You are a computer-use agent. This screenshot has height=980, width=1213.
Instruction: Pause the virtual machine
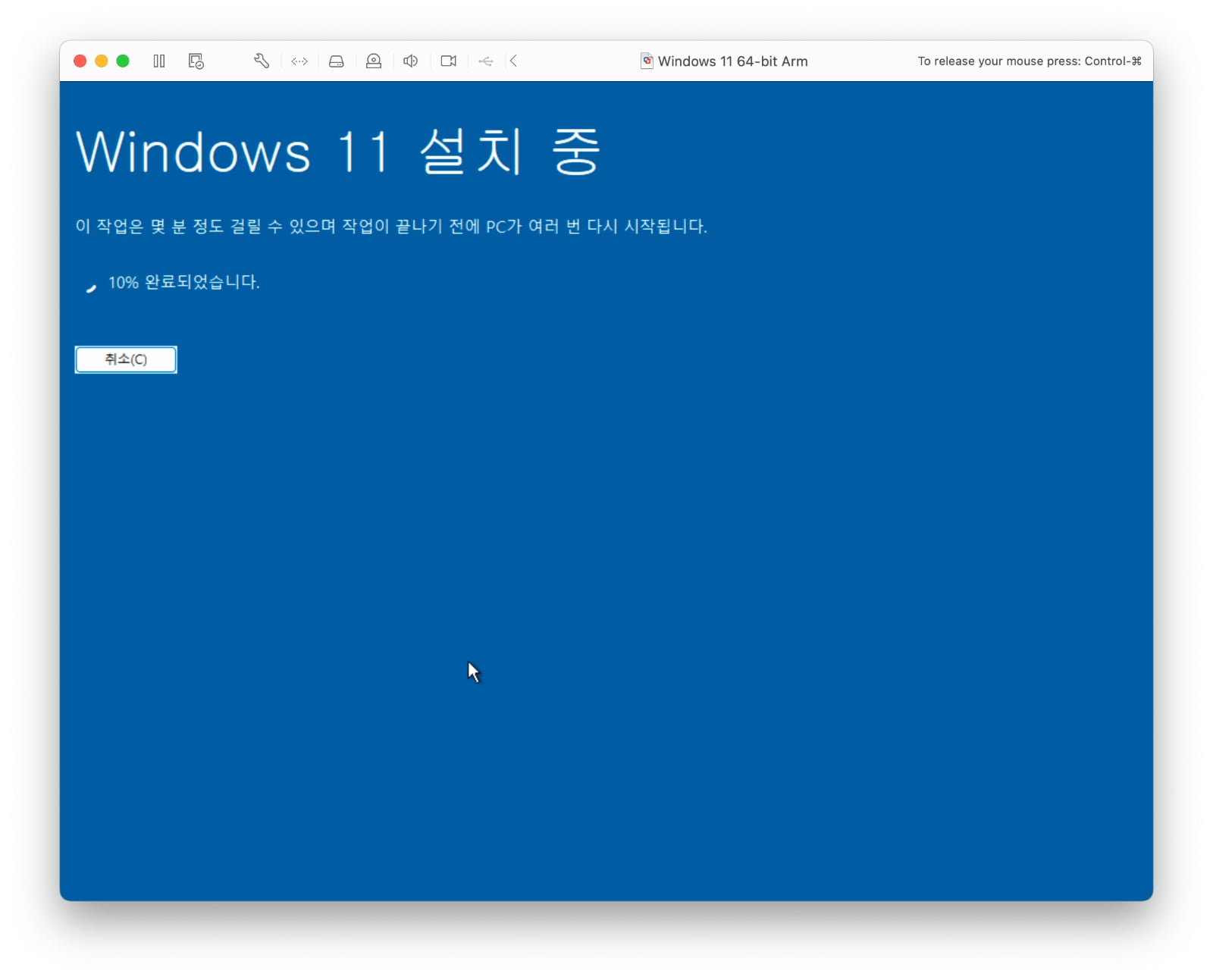tap(159, 61)
